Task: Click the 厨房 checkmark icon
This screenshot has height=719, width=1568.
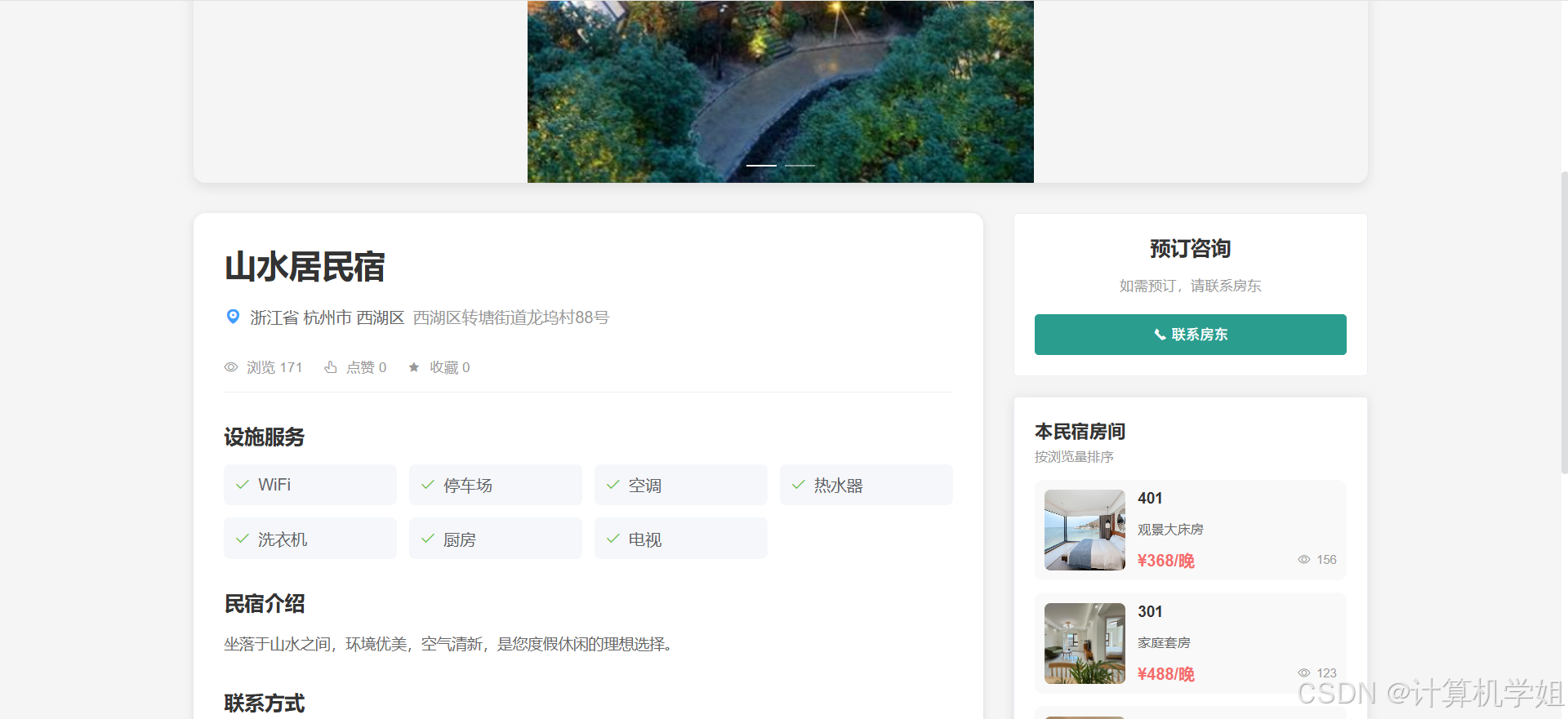Action: pos(428,539)
